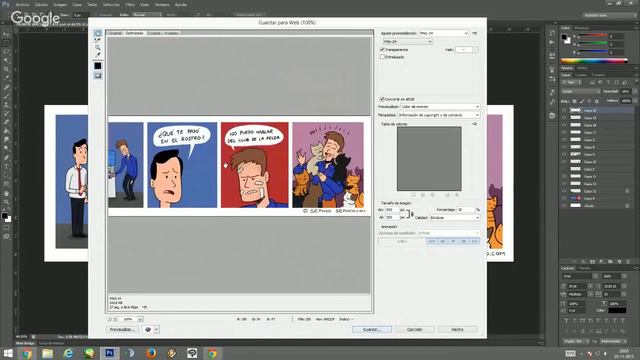The width and height of the screenshot is (640, 360).
Task: Open the Filtro menu in Photoshop
Action: (130, 4)
